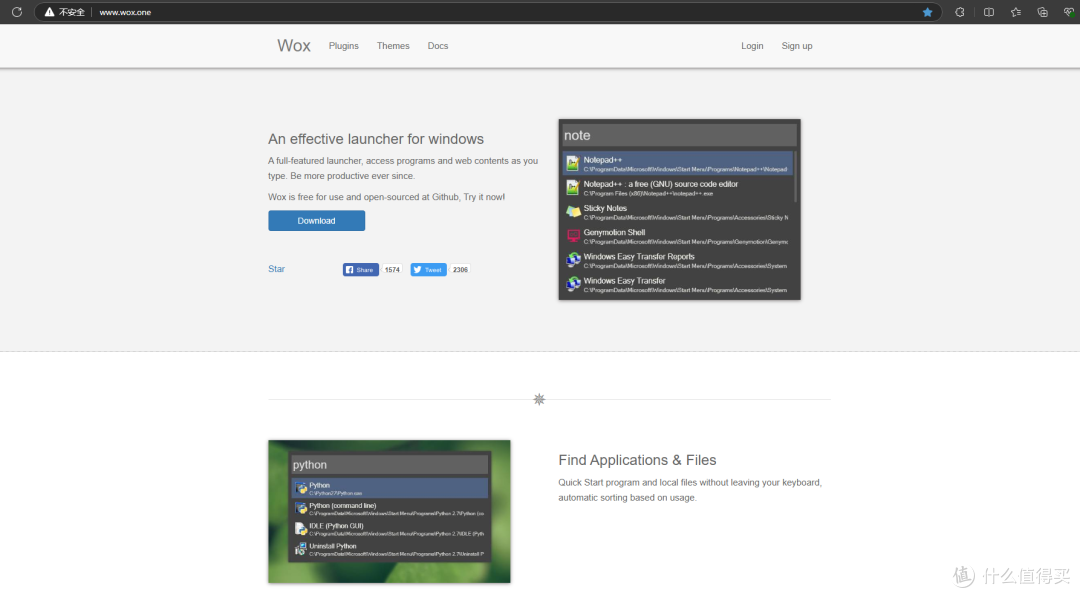The image size is (1080, 598).
Task: Click the scrollbar in the note results list
Action: pos(795,176)
